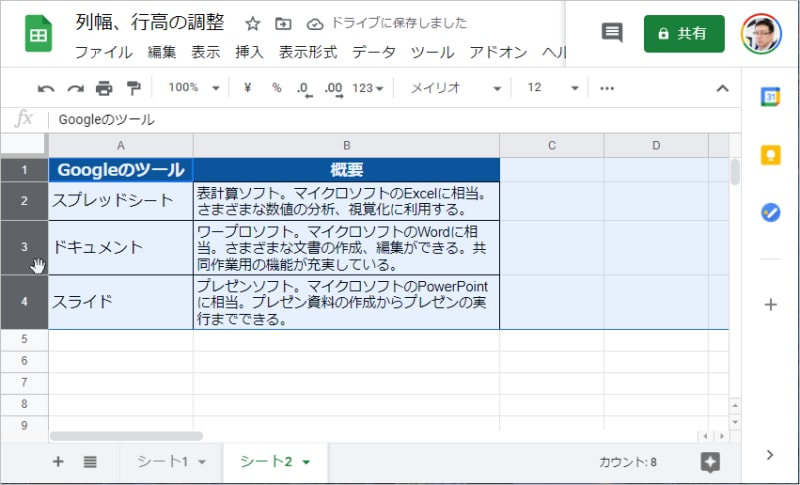Open the 123 number formats dropdown
Screen dimensions: 800x485
tap(368, 88)
